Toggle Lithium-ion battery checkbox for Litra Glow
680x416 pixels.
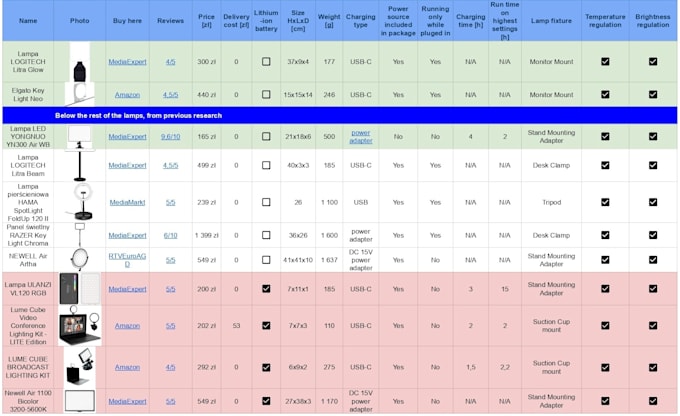[x=266, y=62]
